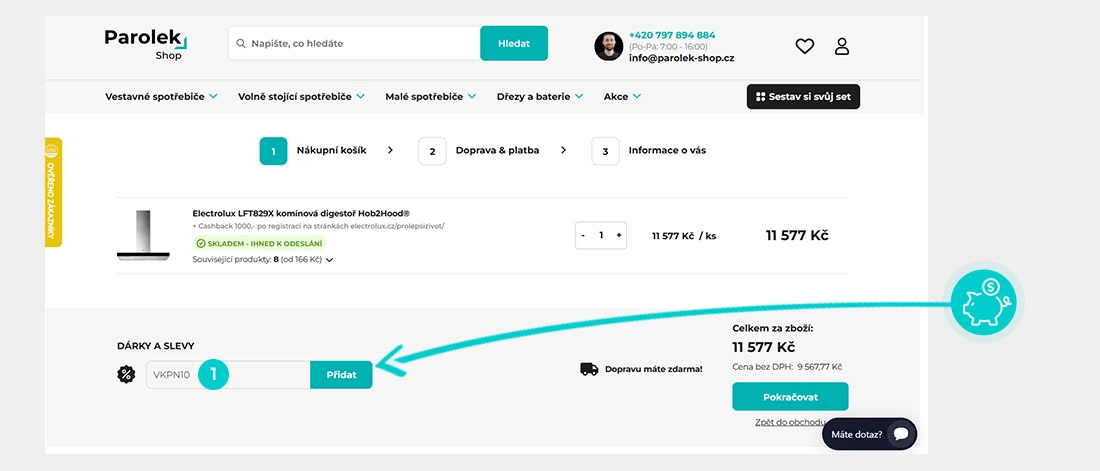Image resolution: width=1100 pixels, height=471 pixels.
Task: Focus the search field Napište, co hledáte
Action: pos(354,44)
